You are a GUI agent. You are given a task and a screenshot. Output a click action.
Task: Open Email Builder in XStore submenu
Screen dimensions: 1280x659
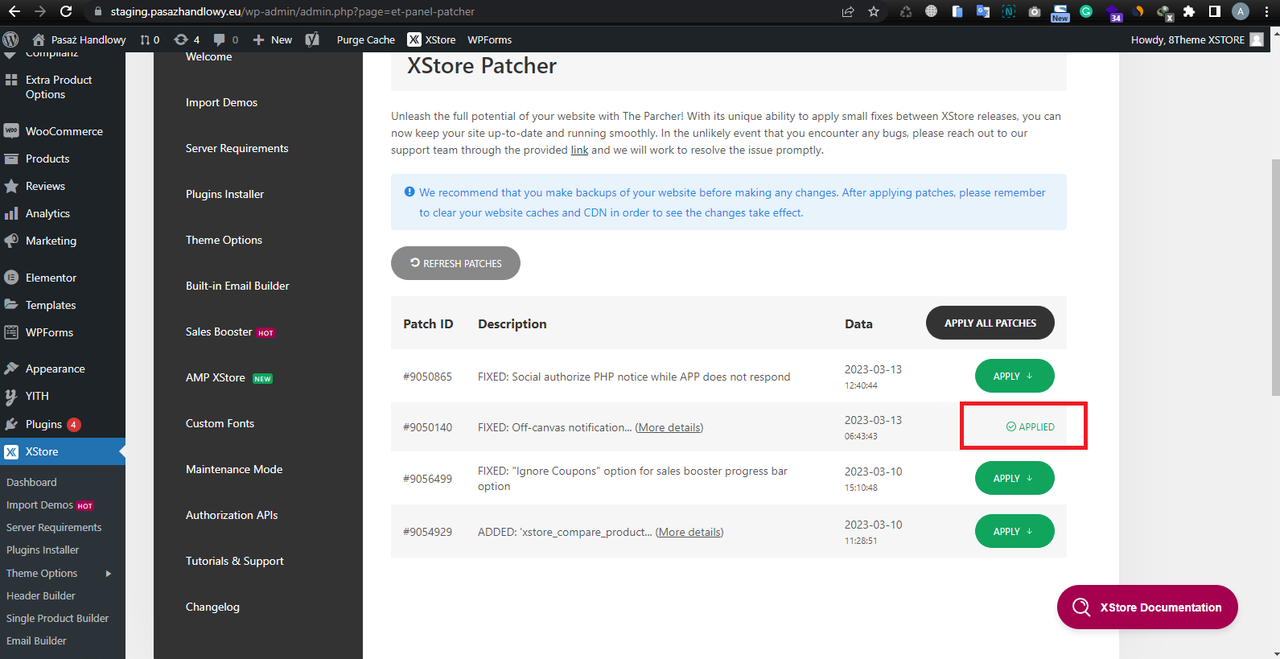(37, 641)
